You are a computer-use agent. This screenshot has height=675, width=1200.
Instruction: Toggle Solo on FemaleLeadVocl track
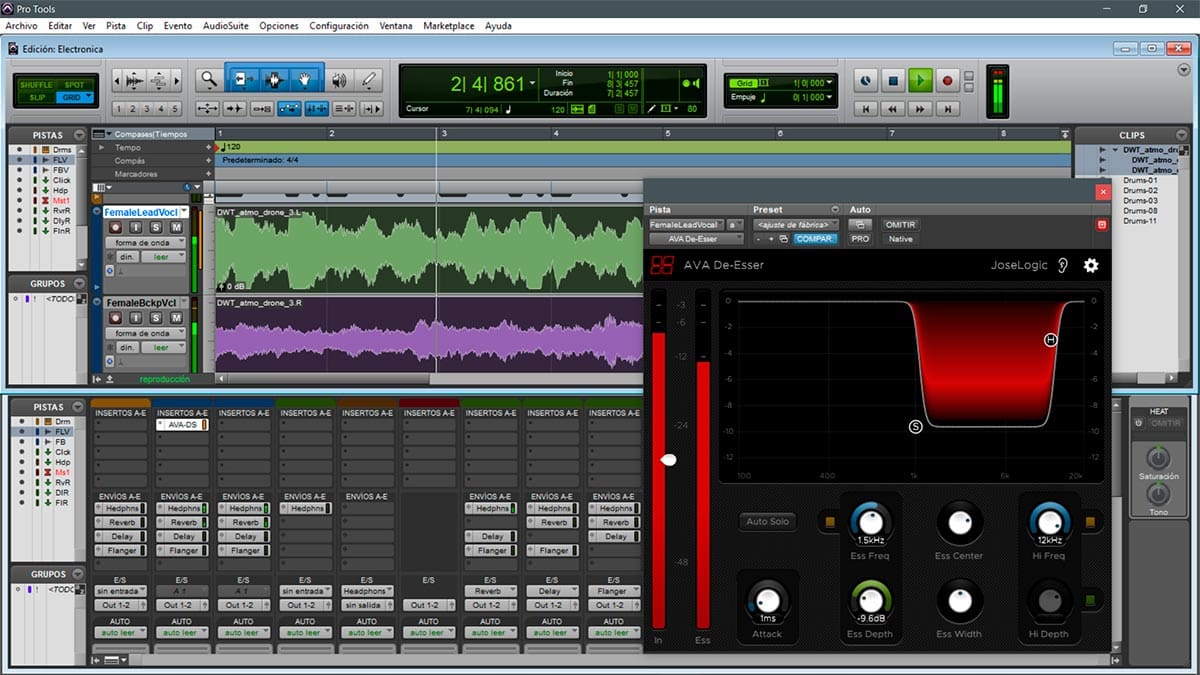[x=157, y=228]
